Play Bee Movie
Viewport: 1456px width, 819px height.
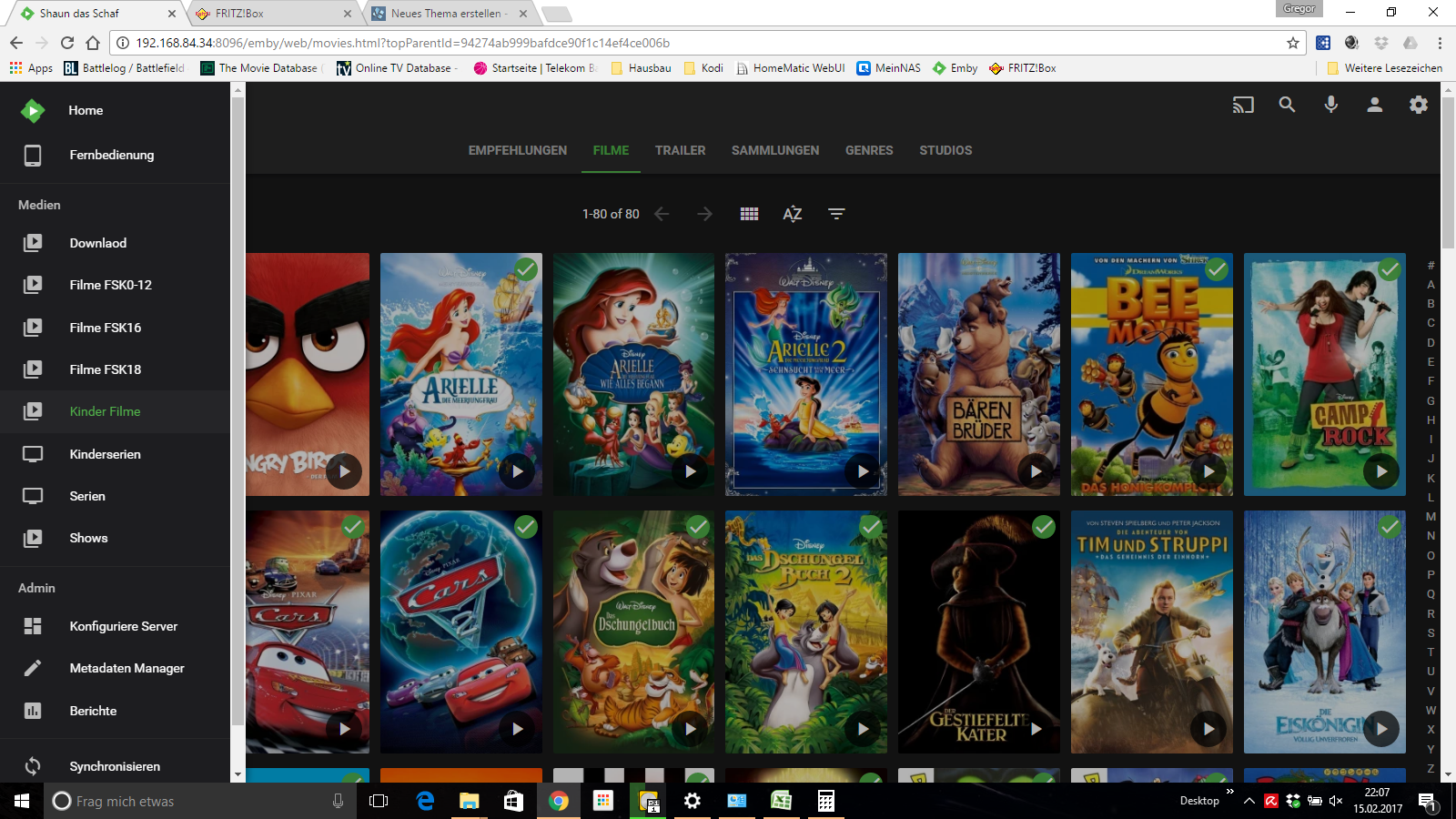coord(1208,471)
